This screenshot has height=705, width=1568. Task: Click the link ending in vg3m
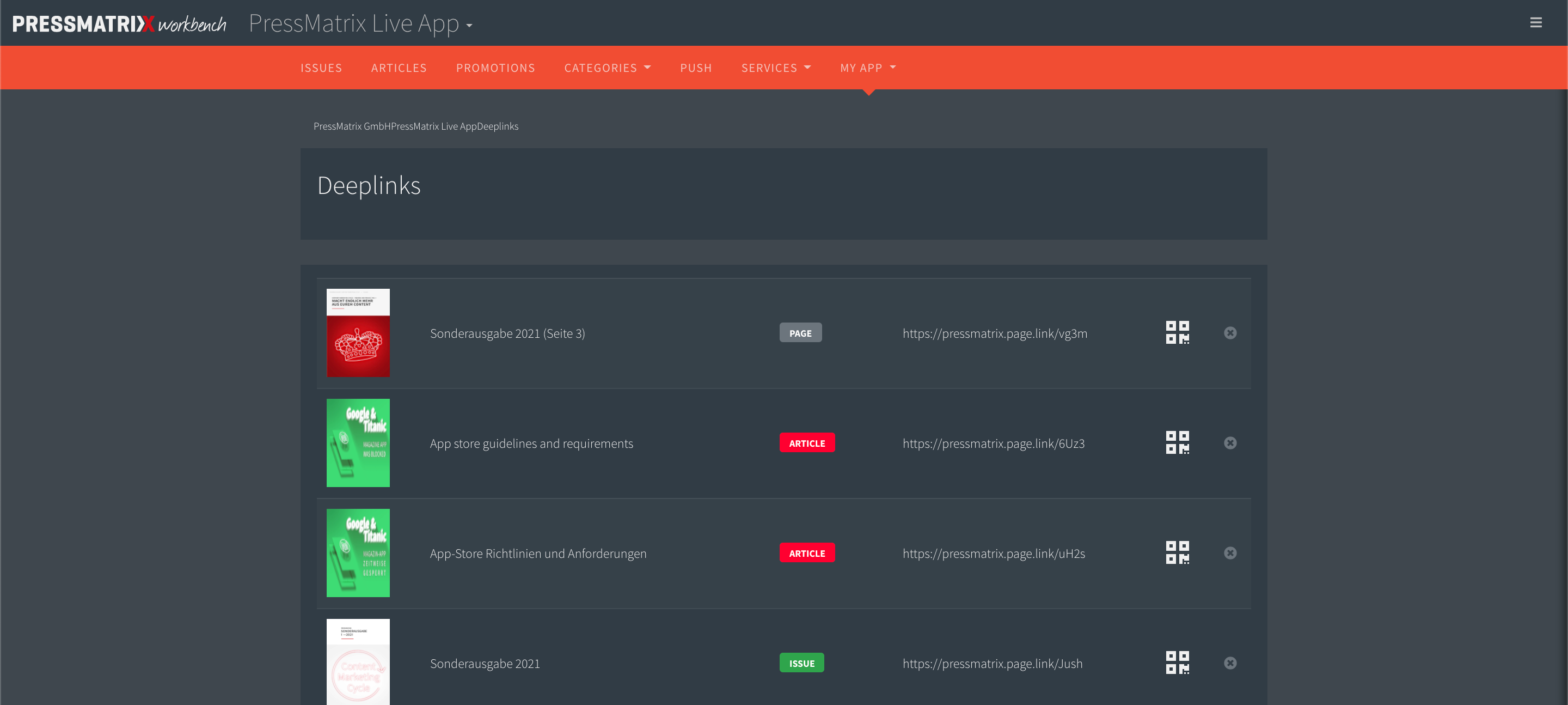995,333
